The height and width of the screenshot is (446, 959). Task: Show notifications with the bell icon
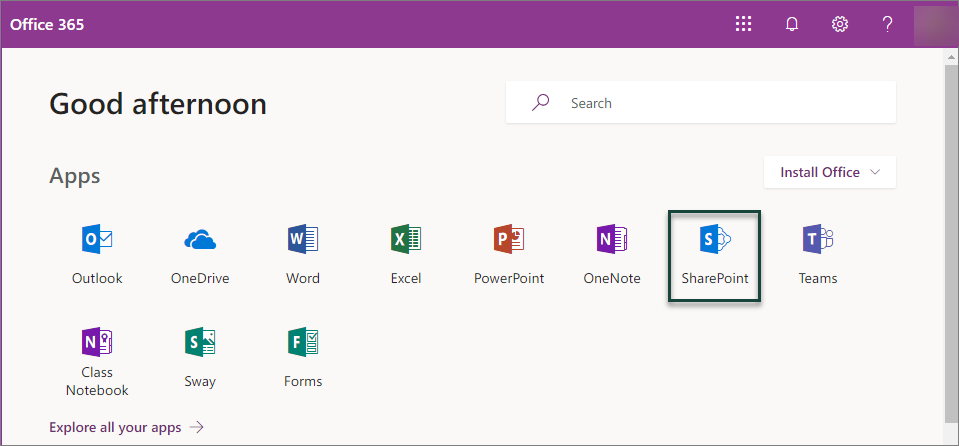(792, 24)
